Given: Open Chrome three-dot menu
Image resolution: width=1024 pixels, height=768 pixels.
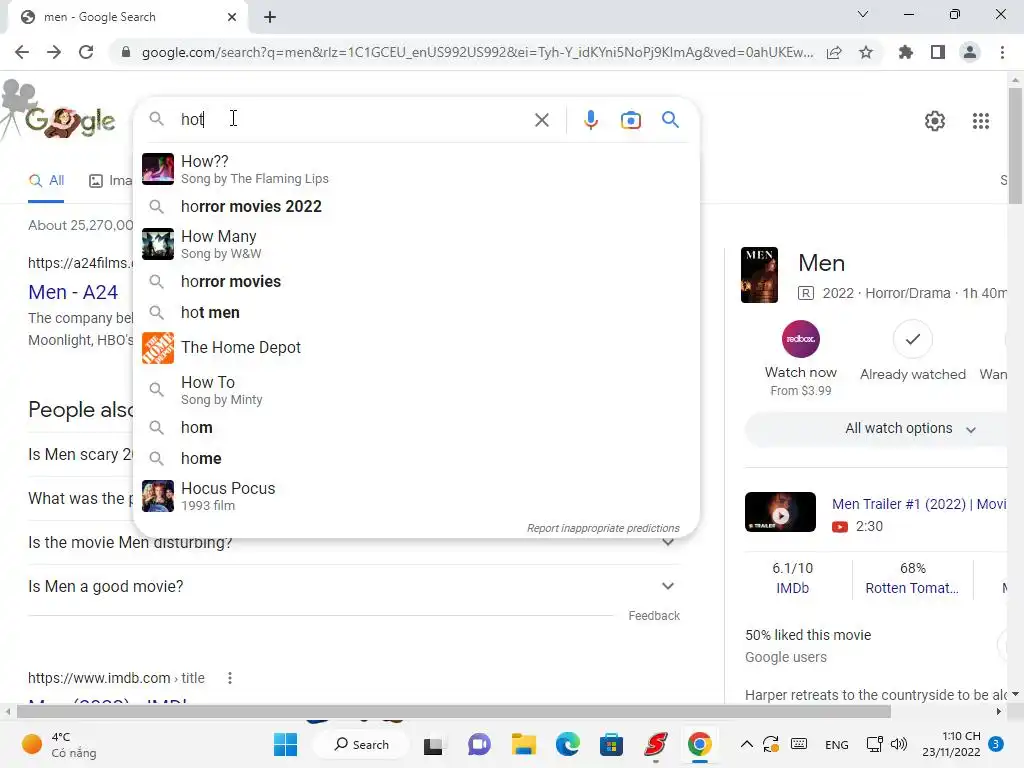Looking at the screenshot, I should tap(1002, 52).
